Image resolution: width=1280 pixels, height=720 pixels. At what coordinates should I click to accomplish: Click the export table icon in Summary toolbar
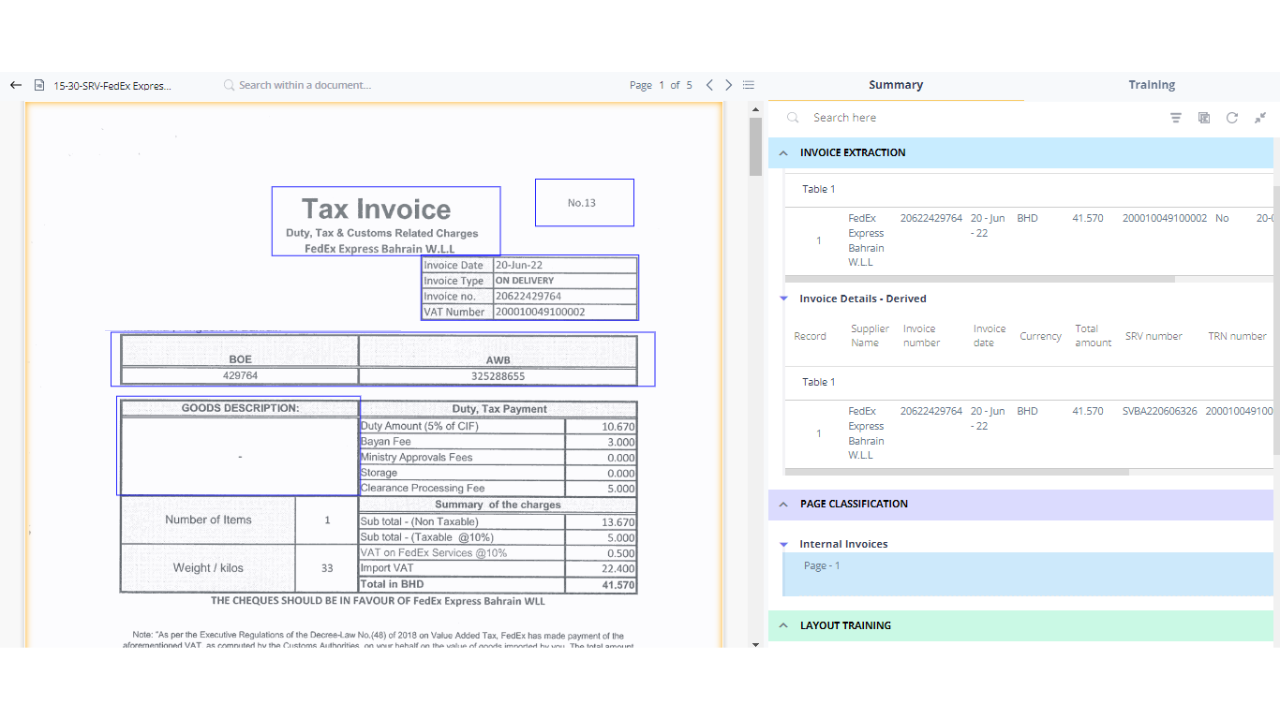tap(1204, 117)
